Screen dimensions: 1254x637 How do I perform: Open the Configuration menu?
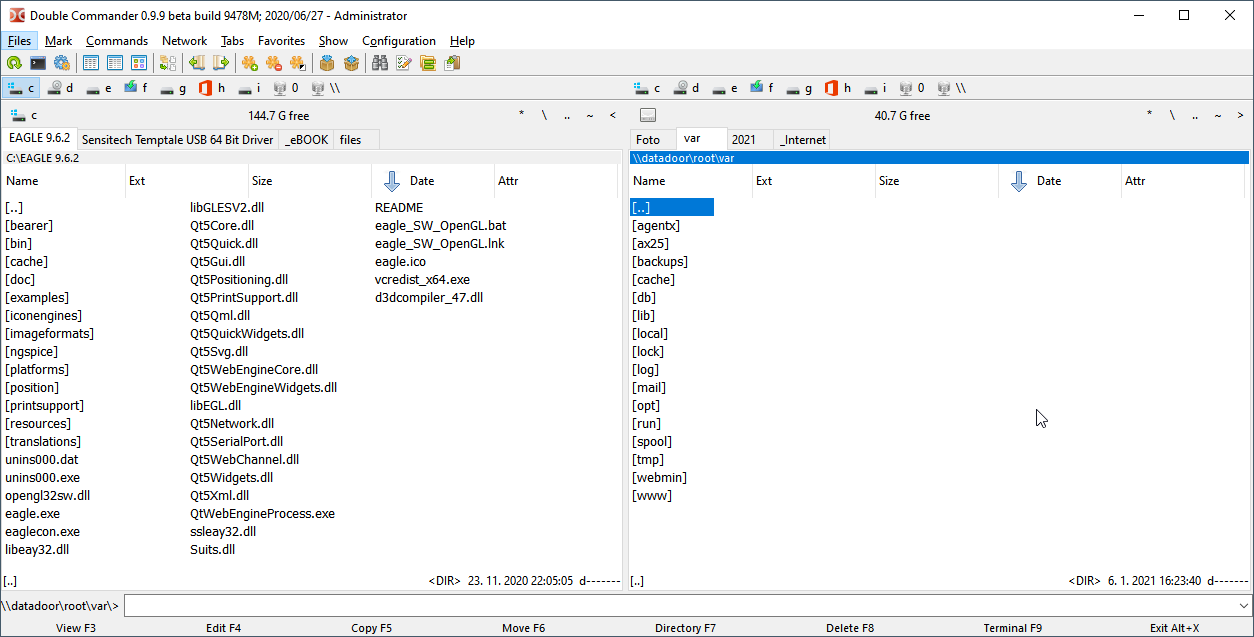click(399, 41)
